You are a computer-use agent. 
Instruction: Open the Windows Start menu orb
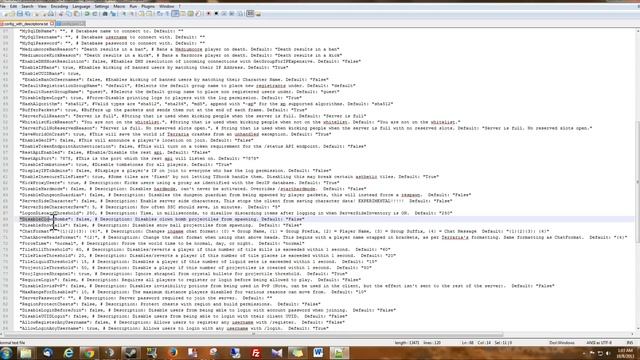click(6, 353)
